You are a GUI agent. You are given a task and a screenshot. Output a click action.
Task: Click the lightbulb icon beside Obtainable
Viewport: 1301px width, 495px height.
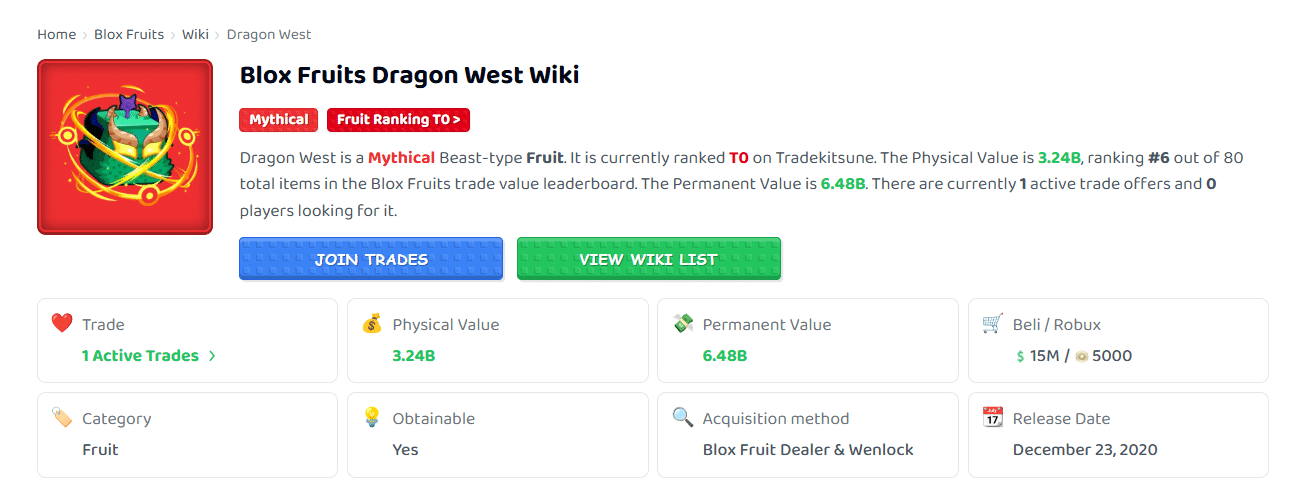pos(372,418)
